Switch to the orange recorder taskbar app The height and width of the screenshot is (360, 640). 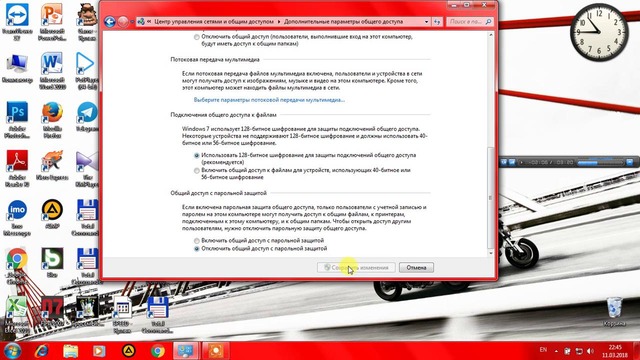[x=216, y=351]
